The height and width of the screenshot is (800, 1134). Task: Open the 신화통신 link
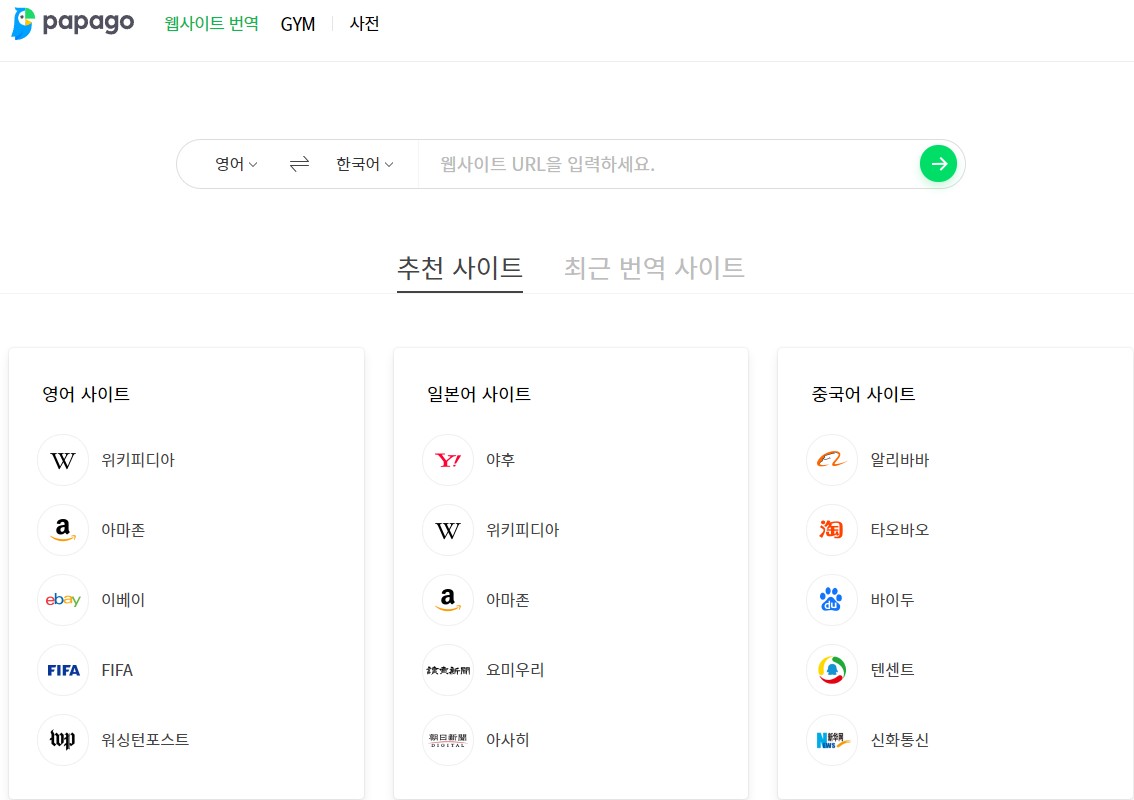(x=900, y=740)
